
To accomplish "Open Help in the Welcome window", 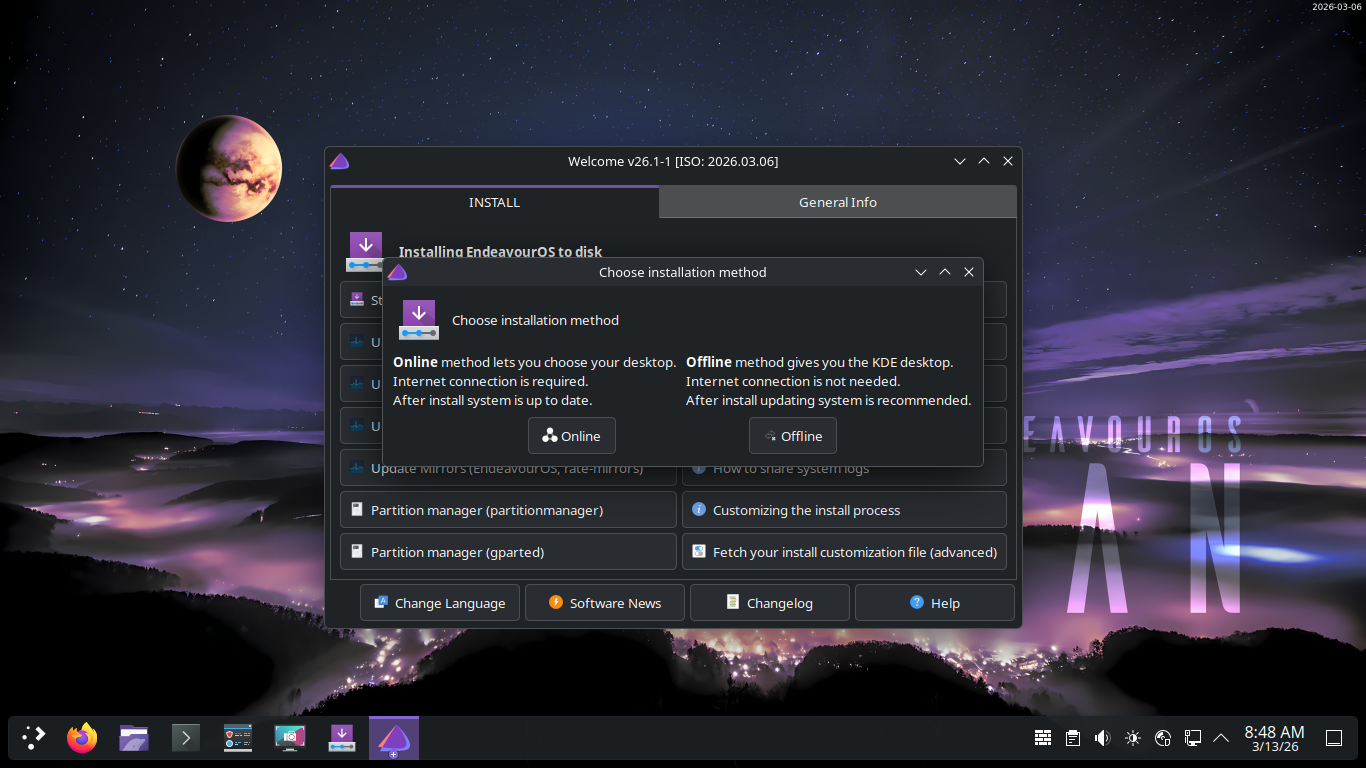I will tap(935, 603).
